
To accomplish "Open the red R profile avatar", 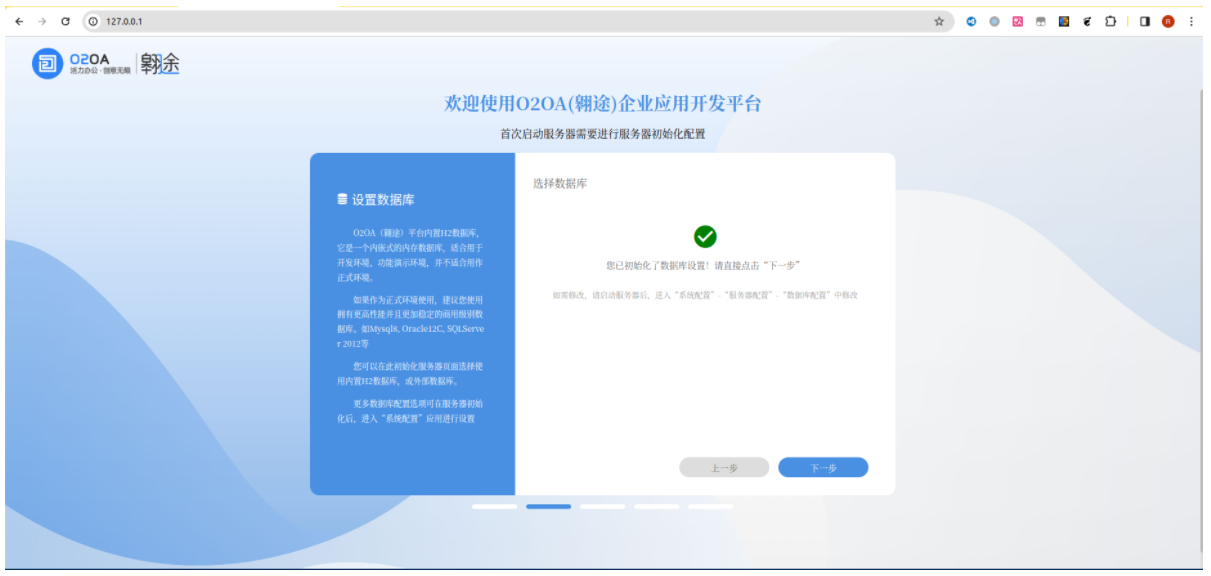I will coord(1168,21).
